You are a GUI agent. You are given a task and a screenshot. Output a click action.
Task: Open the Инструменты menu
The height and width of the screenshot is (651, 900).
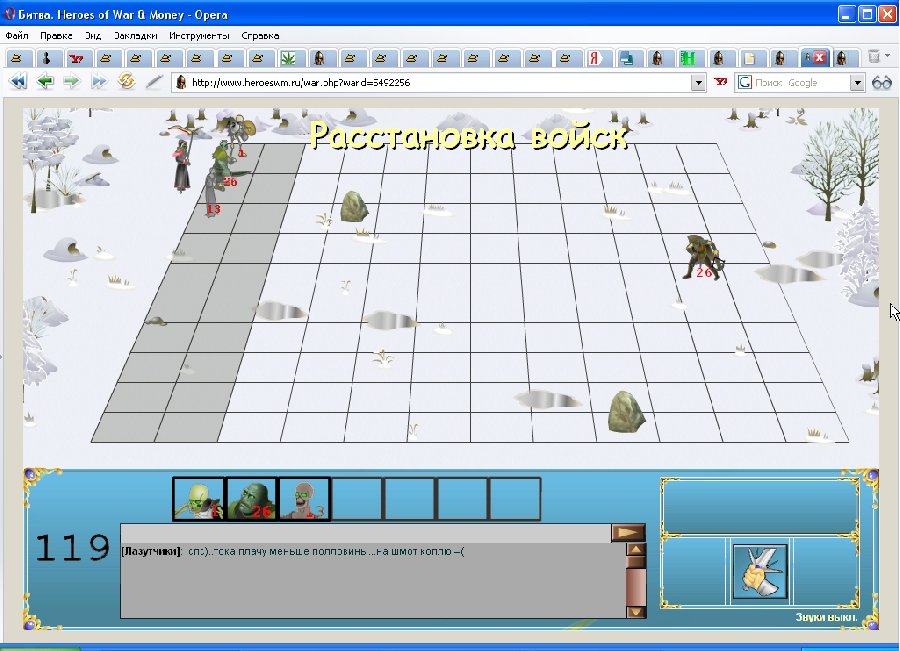pyautogui.click(x=193, y=35)
